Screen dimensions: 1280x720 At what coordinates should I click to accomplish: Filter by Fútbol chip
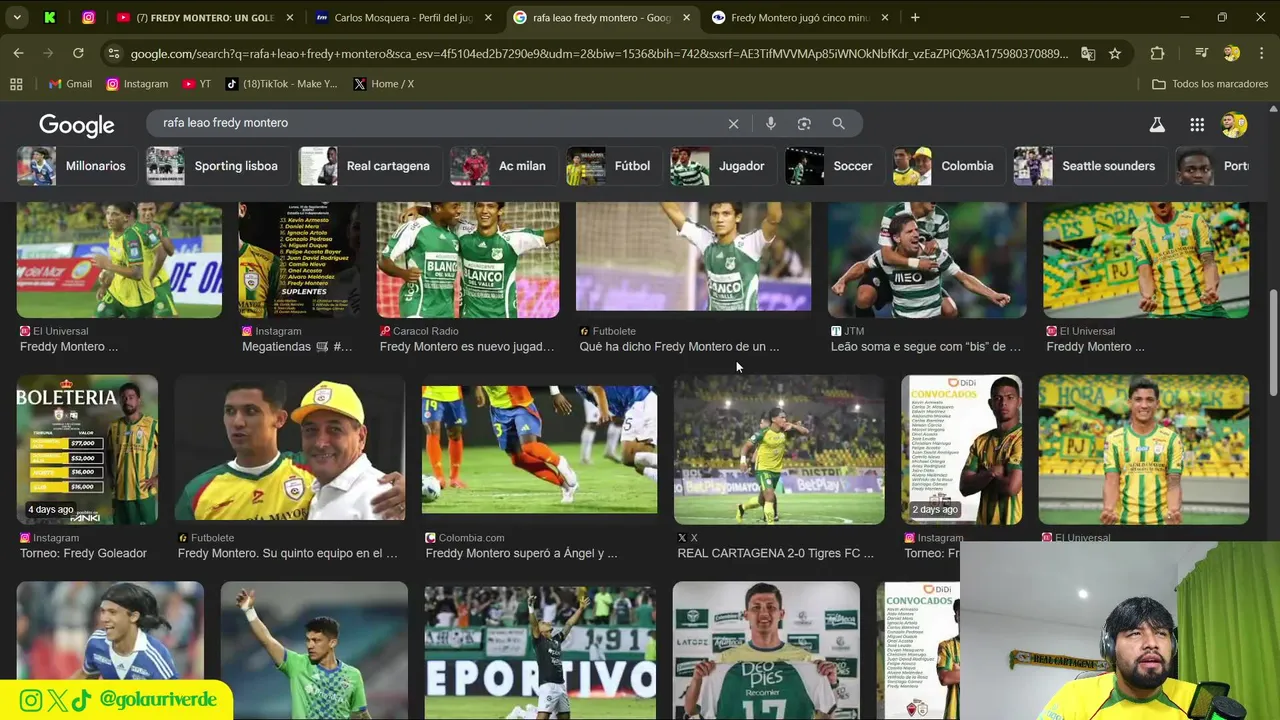615,166
